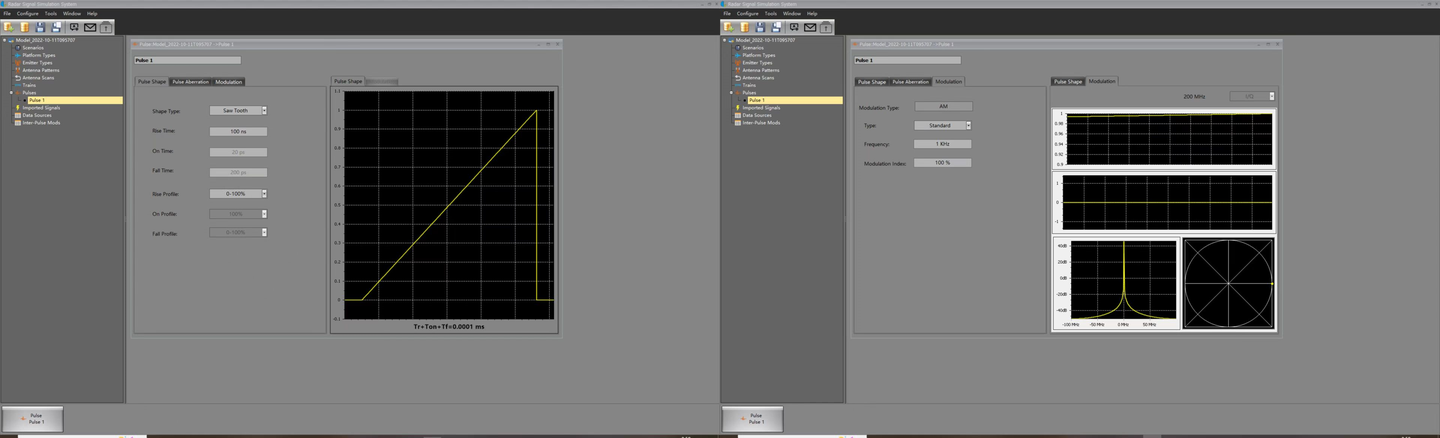1440x438 pixels.
Task: Open the Tools menu in right window
Action: pyautogui.click(x=771, y=13)
